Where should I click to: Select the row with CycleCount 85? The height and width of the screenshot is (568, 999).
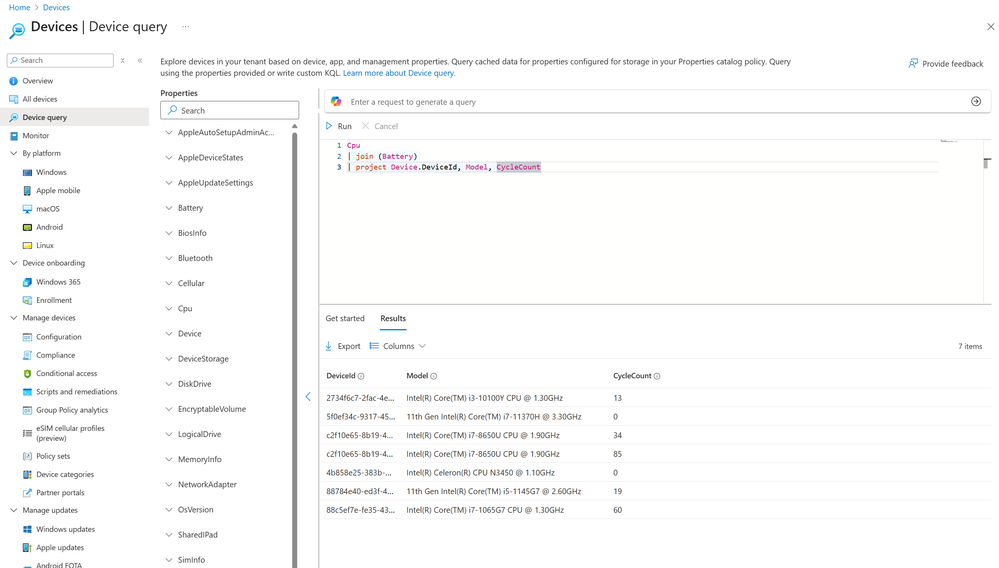(x=655, y=454)
